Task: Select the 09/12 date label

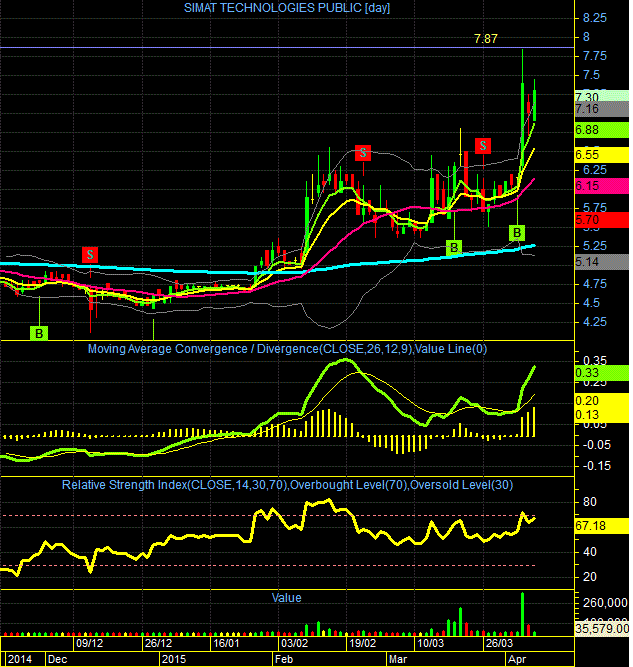Action: (x=89, y=643)
